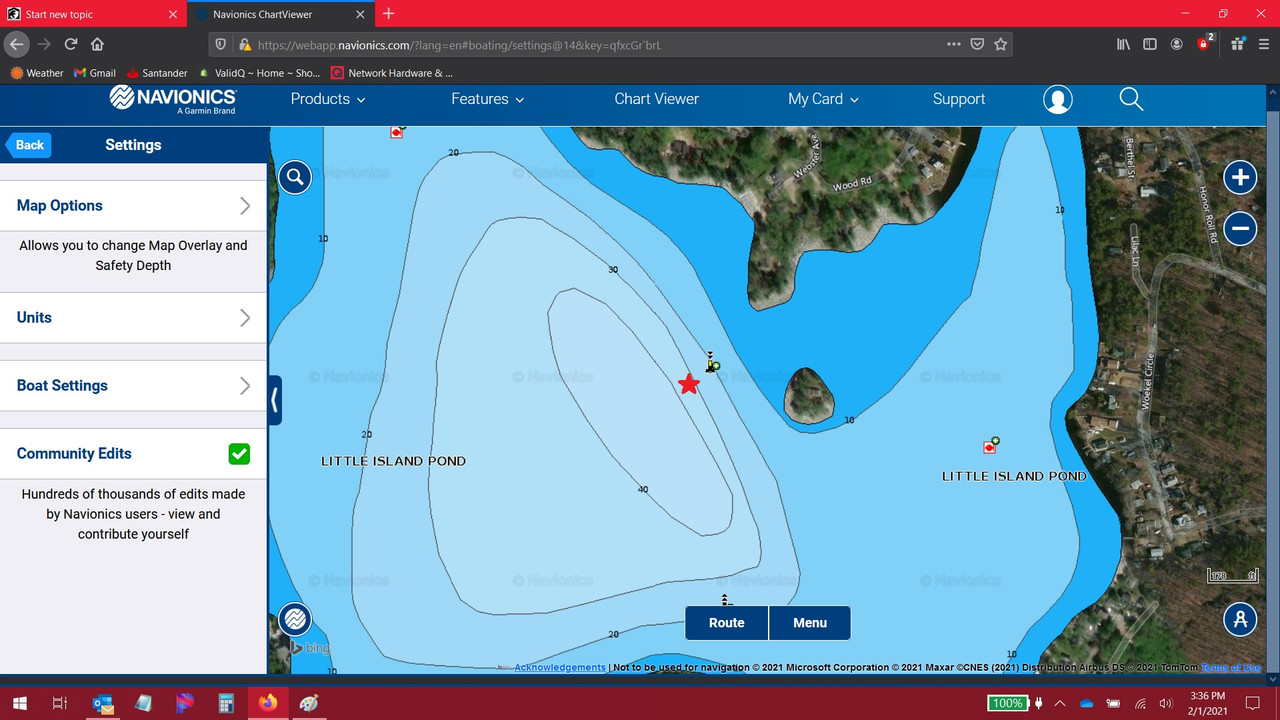Click the buoy marker beside the red star
Viewport: 1280px width, 720px height.
pos(711,362)
